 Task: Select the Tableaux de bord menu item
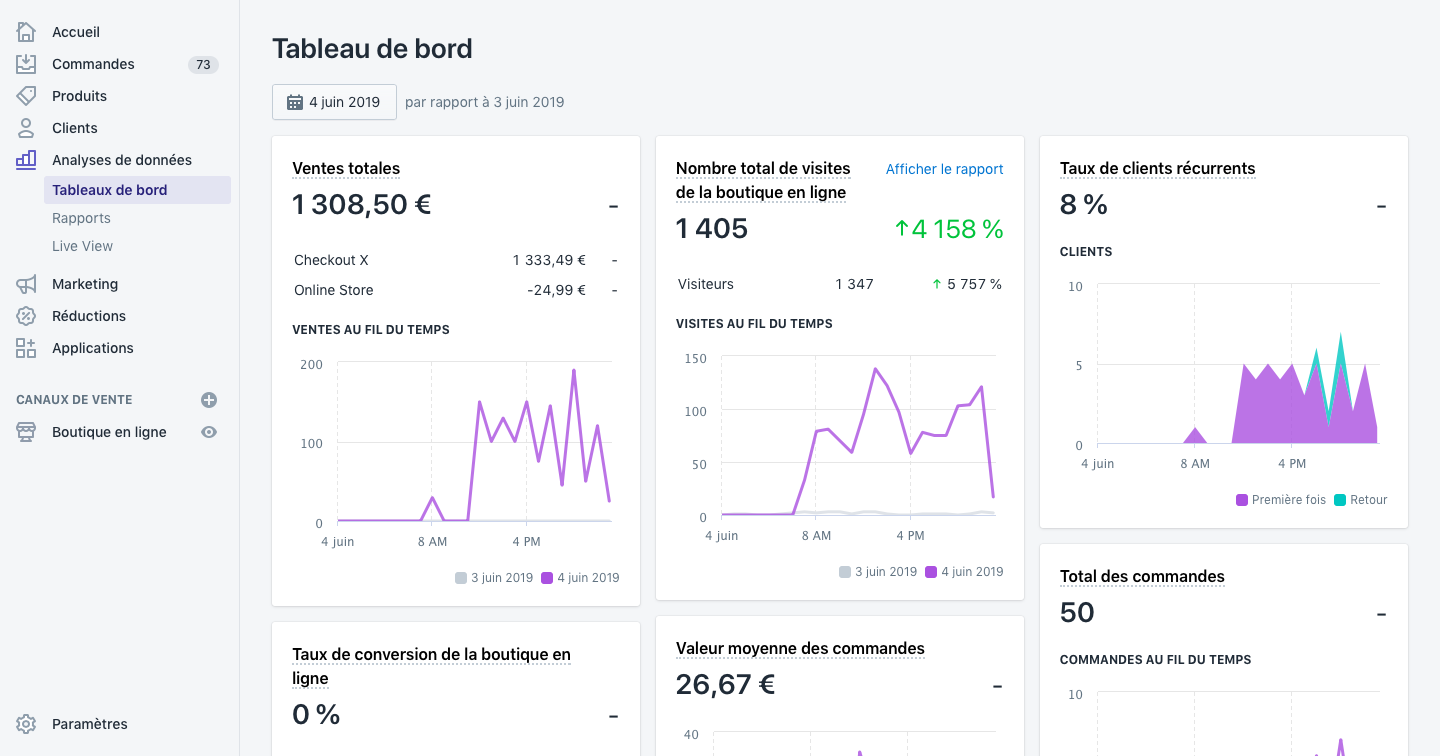(x=137, y=190)
